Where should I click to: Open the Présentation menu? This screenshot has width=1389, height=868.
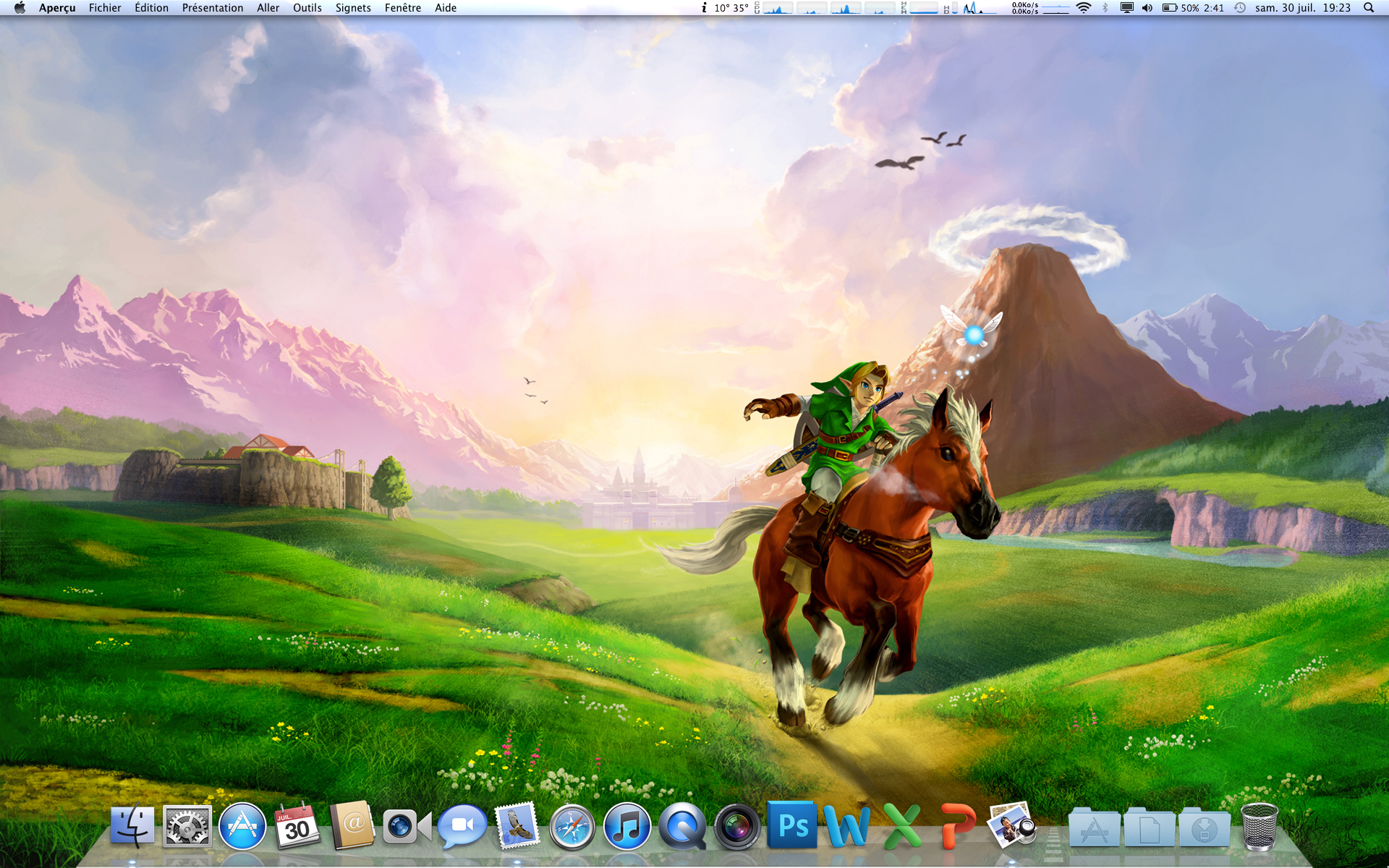[213, 8]
